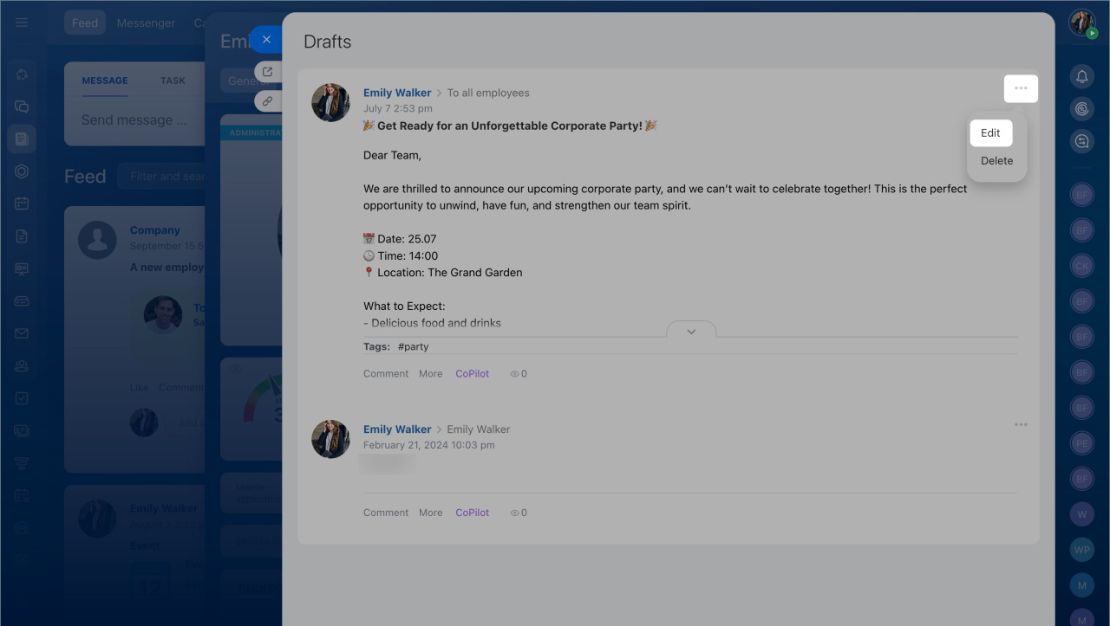Open three-dots menu of February 21 draft
Screen dimensions: 1110x626
click(x=1020, y=425)
